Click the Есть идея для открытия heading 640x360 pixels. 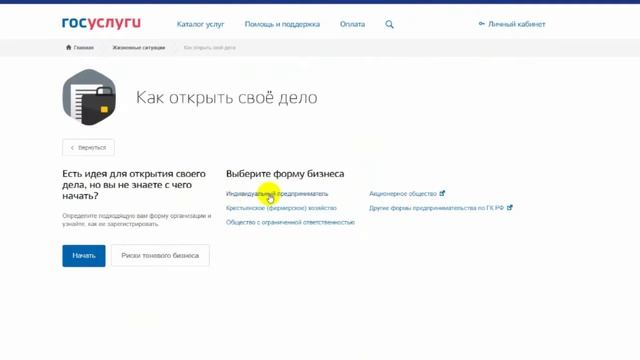134,185
